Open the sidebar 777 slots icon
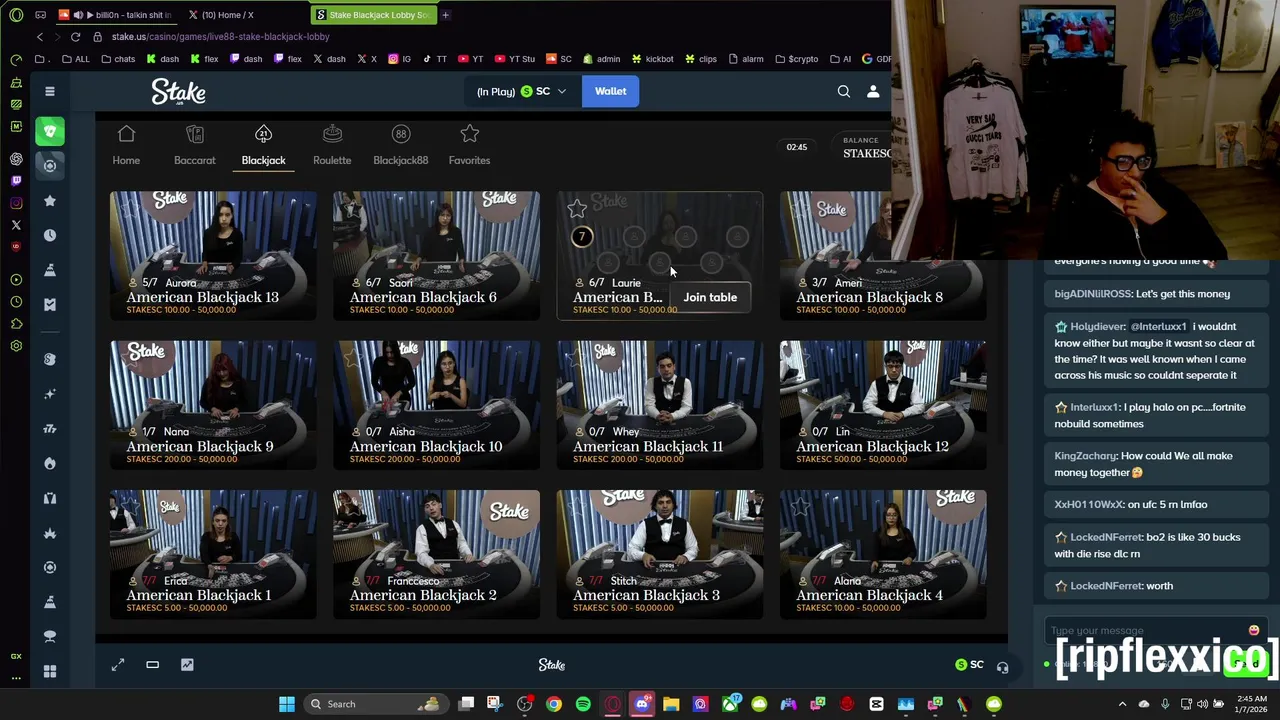This screenshot has height=720, width=1280. coord(50,428)
